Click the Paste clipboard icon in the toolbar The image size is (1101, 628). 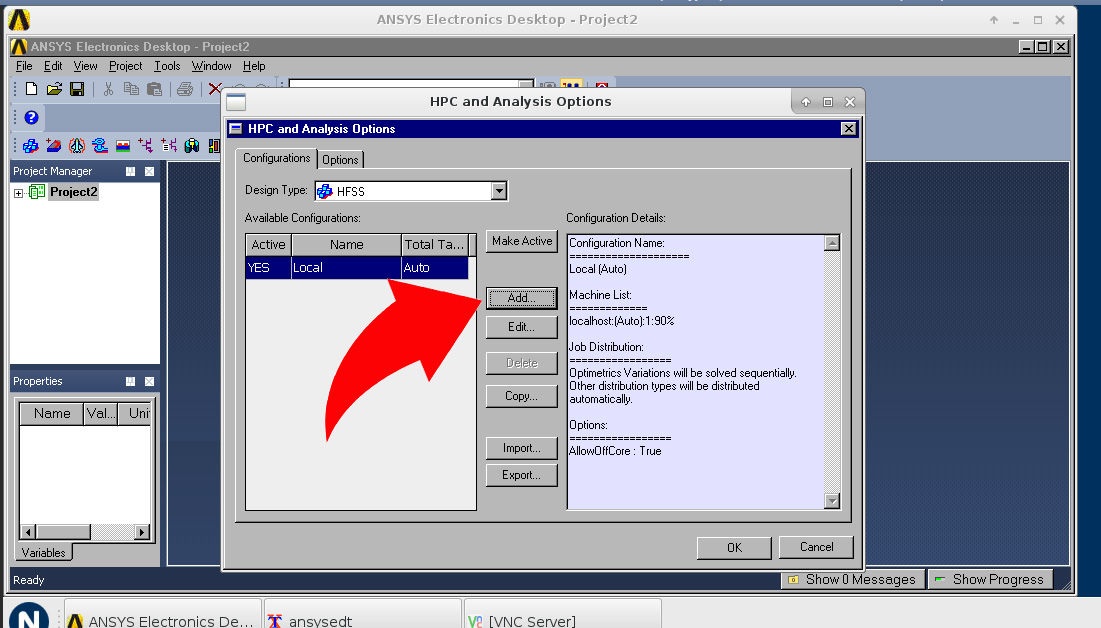click(154, 89)
